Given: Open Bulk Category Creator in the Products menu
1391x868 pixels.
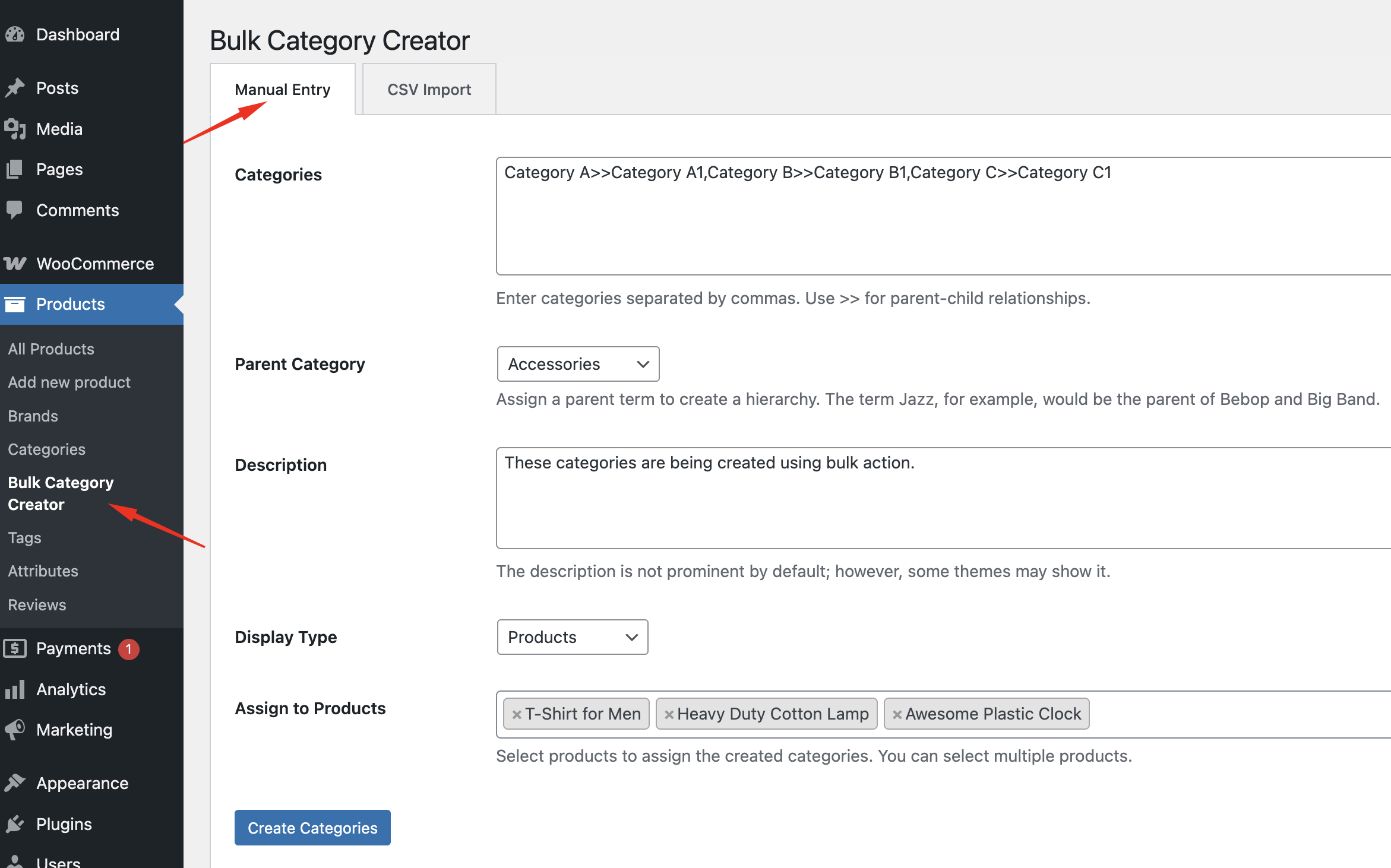Looking at the screenshot, I should point(60,493).
